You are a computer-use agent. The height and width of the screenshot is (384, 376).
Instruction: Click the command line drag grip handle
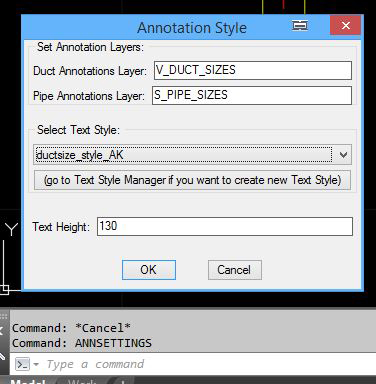pyautogui.click(x=4, y=316)
